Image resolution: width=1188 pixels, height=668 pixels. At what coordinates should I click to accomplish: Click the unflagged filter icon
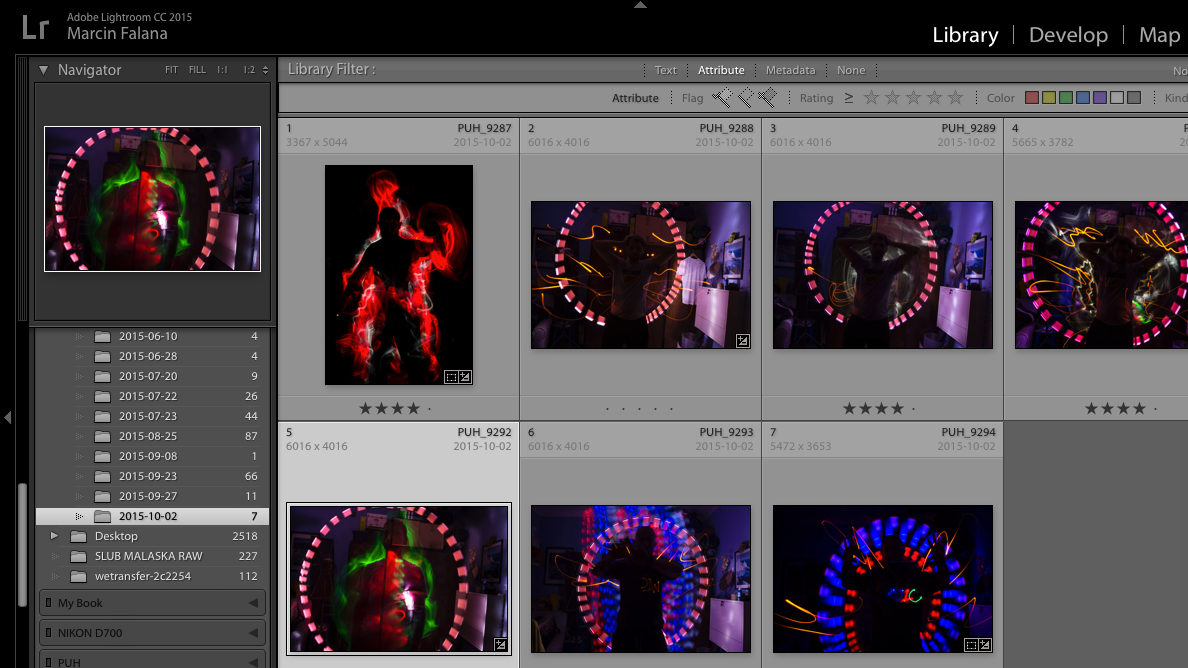coord(745,97)
